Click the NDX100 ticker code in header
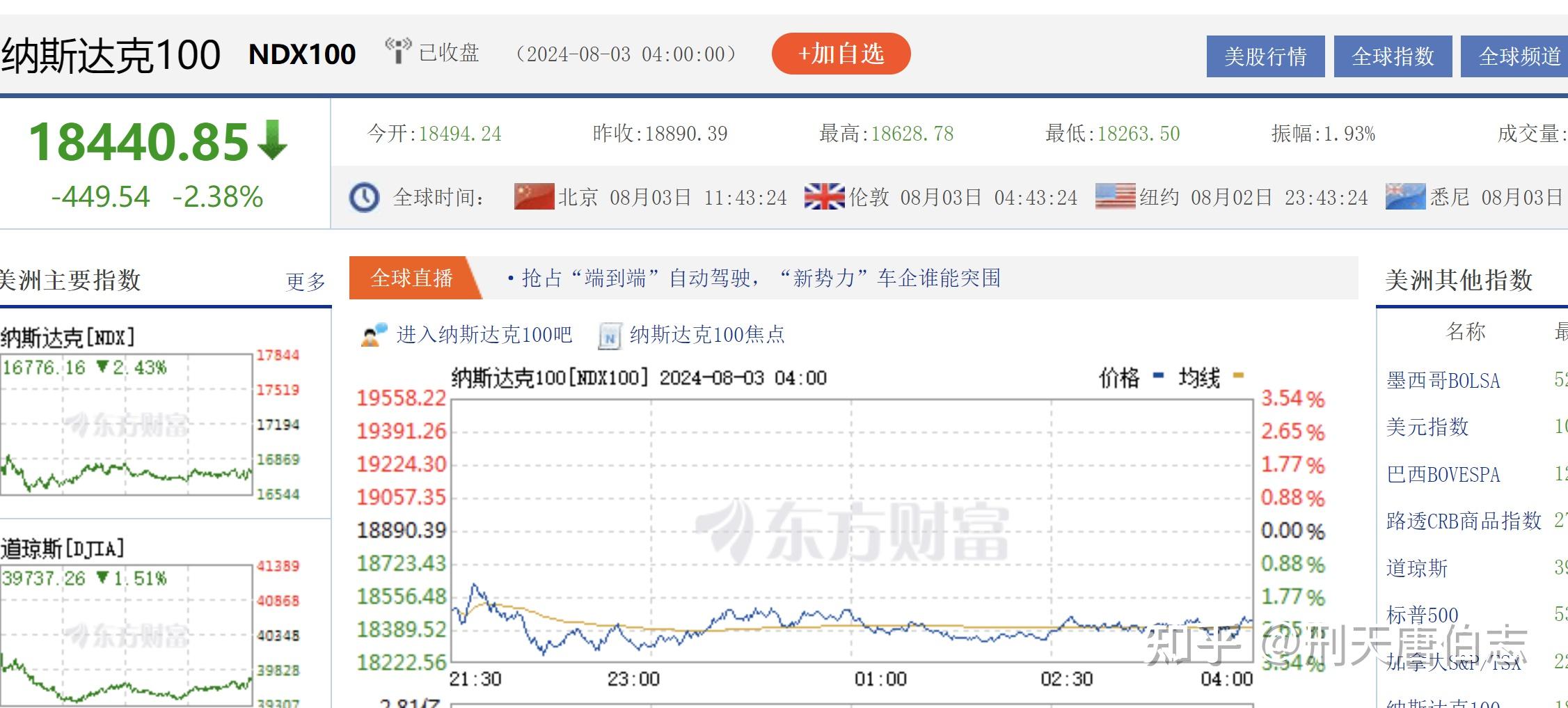 click(x=302, y=54)
